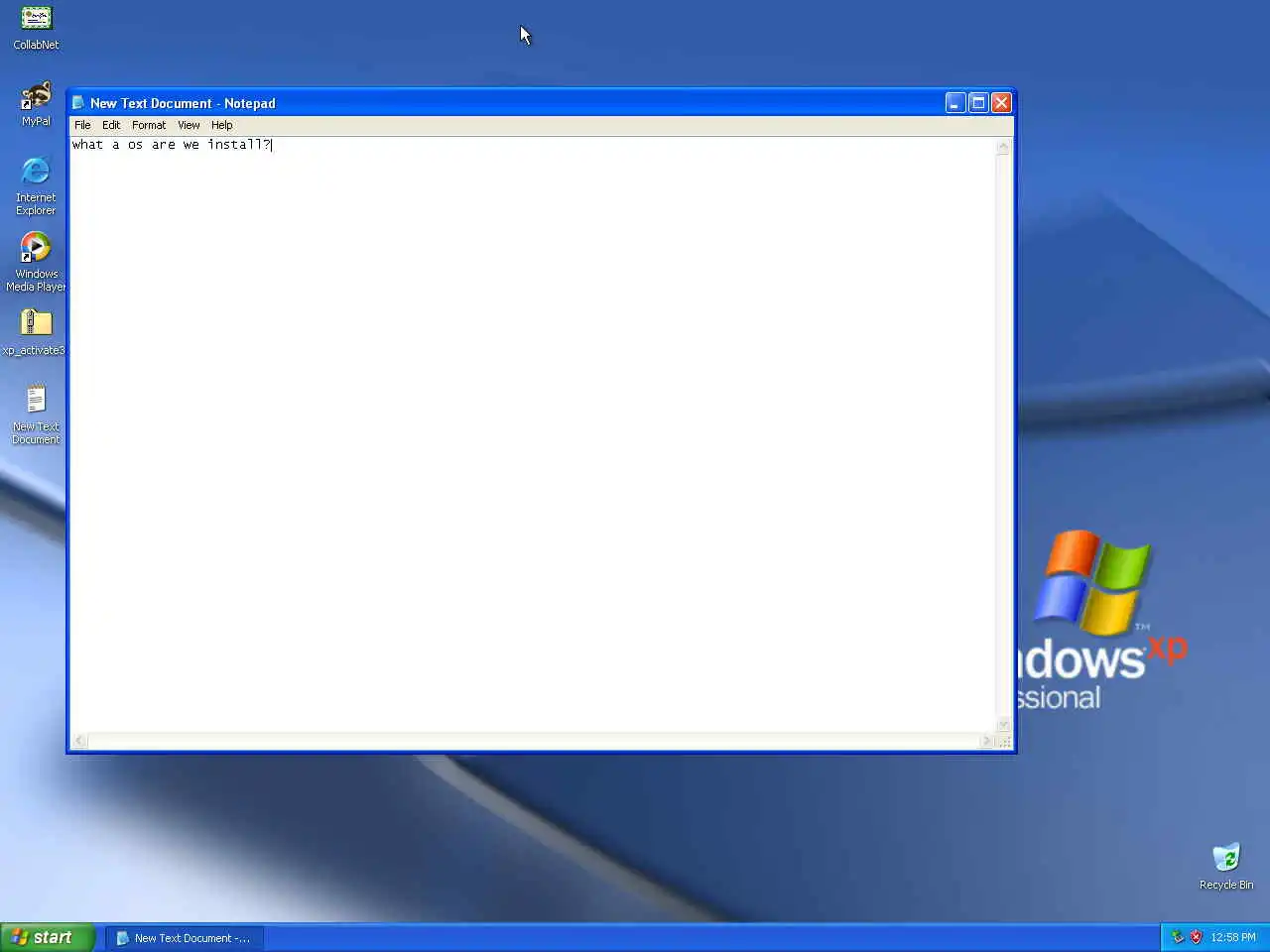Screen dimensions: 1270x952
Task: Select the xp_activate3 zip folder icon
Action: [x=36, y=332]
